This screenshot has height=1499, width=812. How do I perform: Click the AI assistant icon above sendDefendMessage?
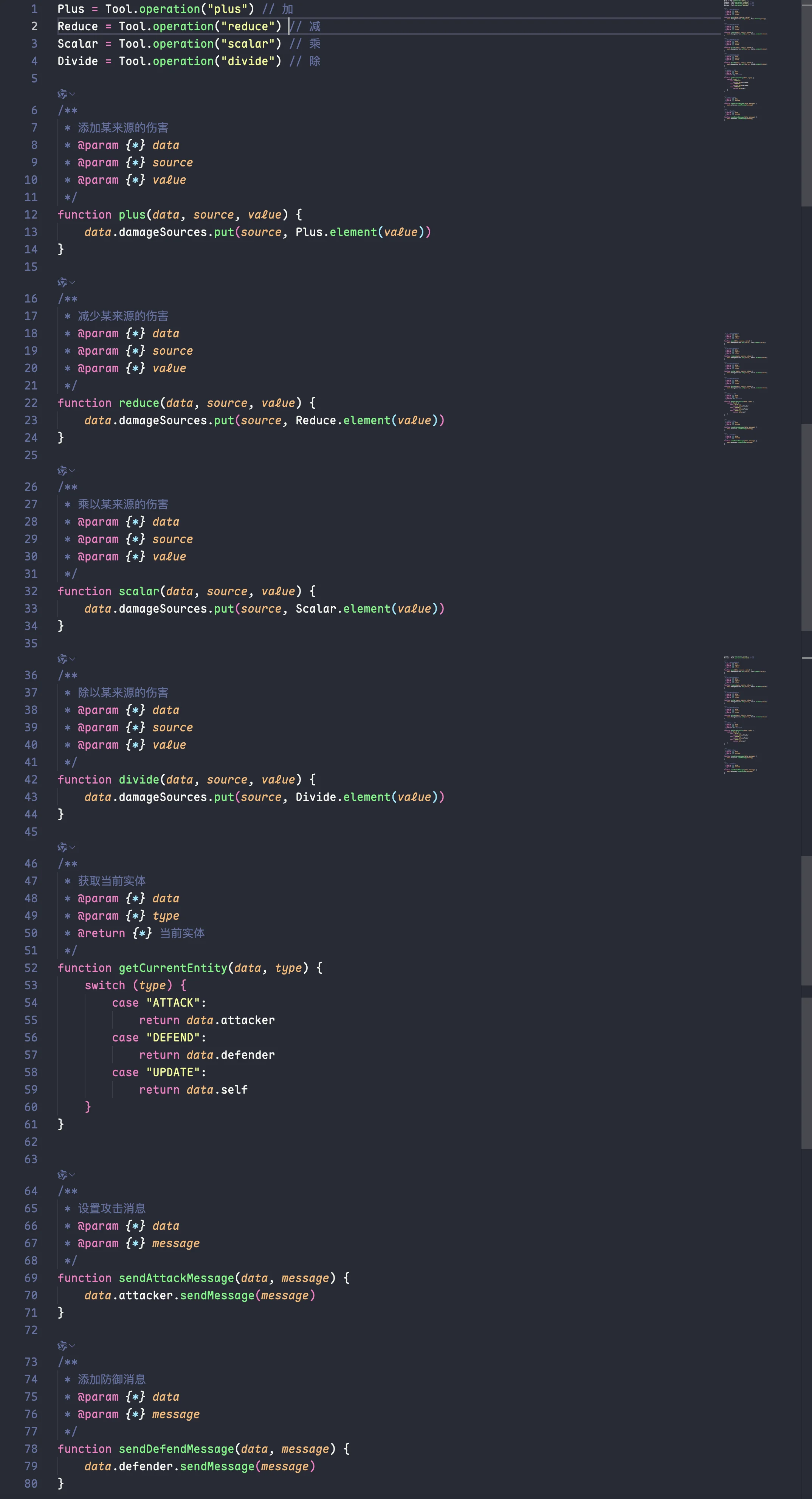pyautogui.click(x=62, y=1345)
